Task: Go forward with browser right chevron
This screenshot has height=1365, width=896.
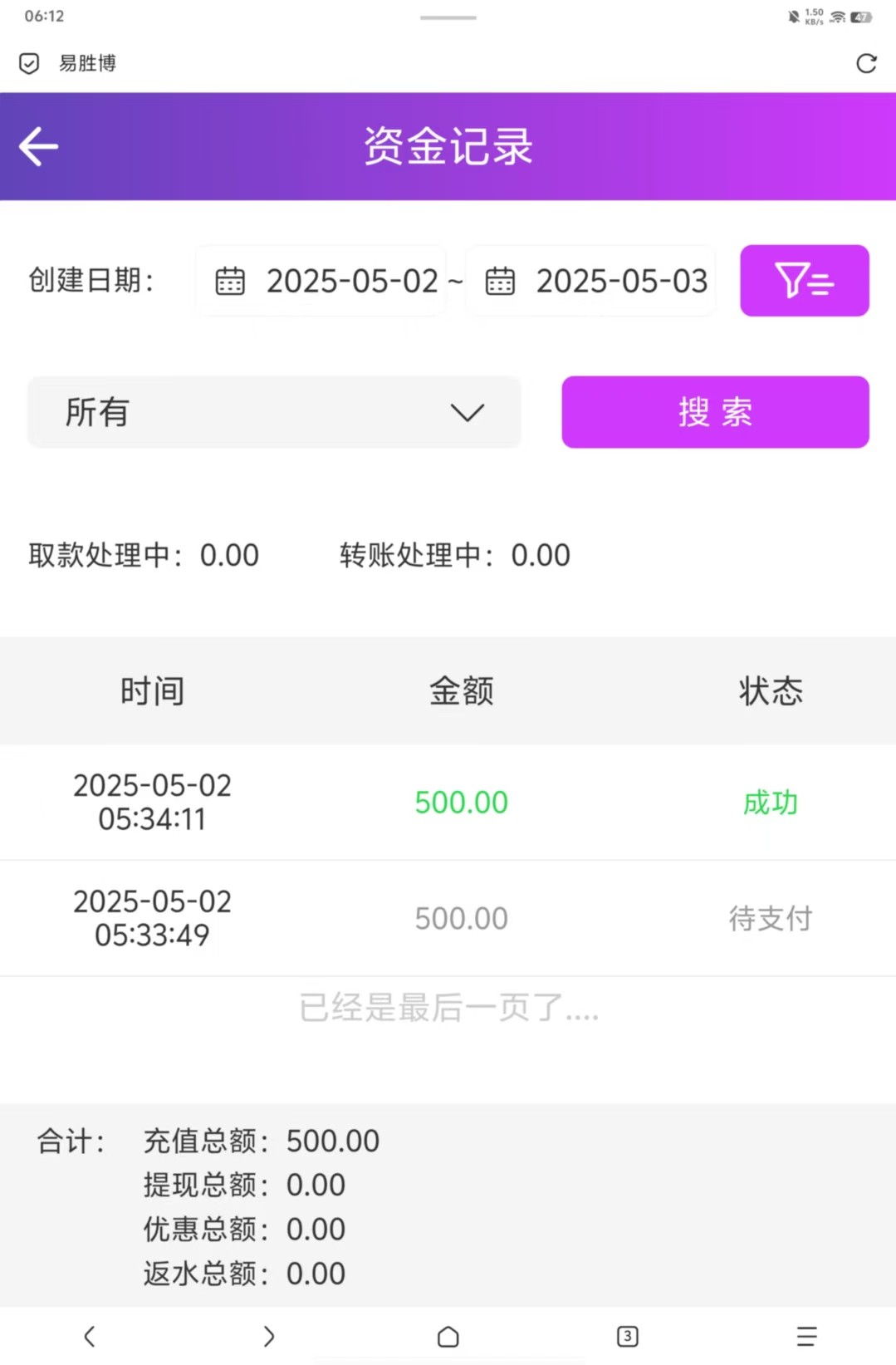Action: click(x=268, y=1336)
